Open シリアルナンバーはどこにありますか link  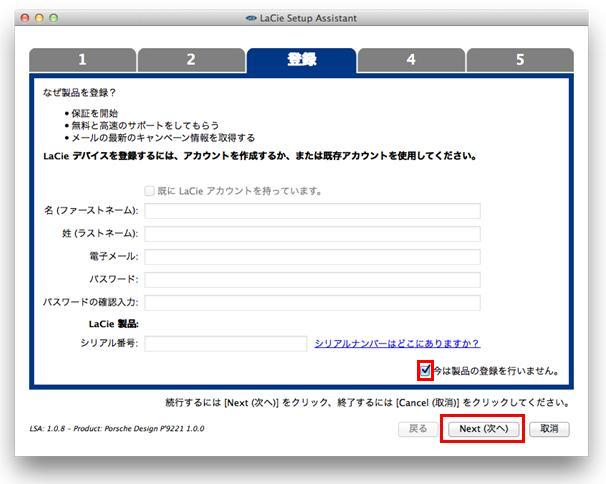397,343
